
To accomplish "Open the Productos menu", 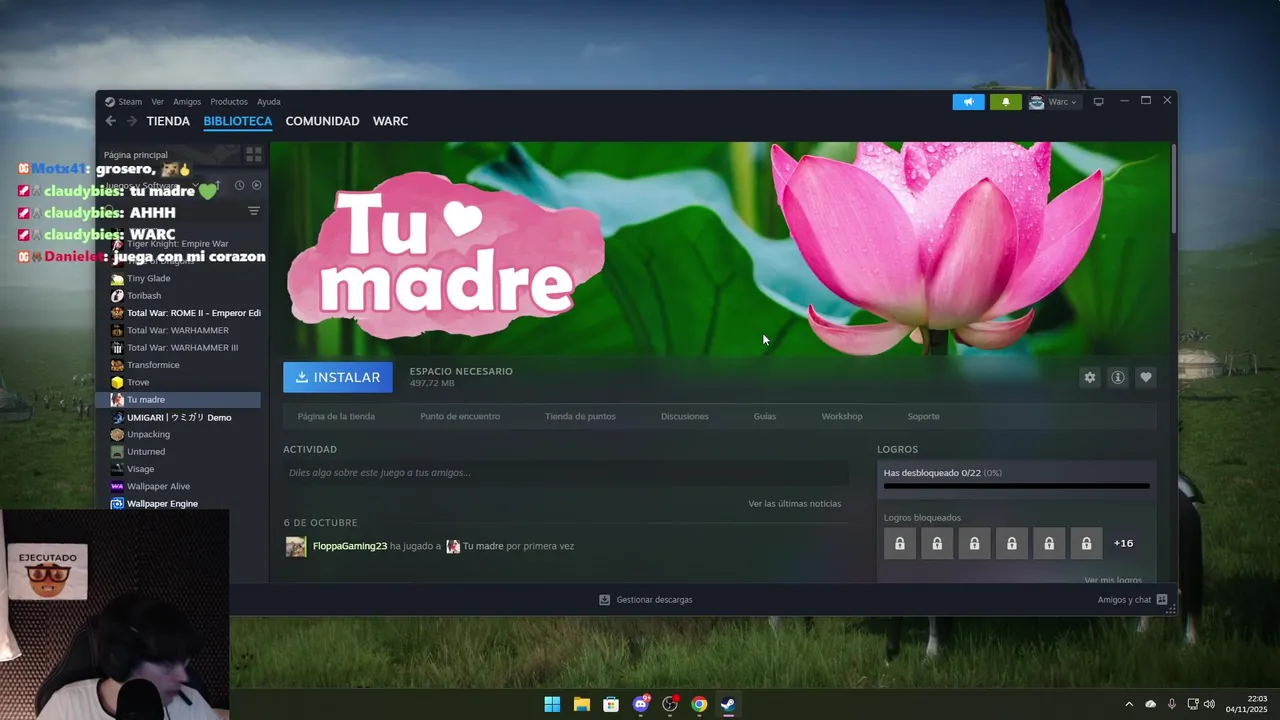I will (229, 102).
